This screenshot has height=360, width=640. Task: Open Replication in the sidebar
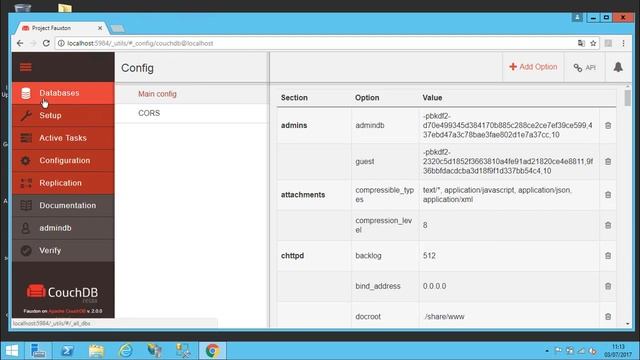[x=63, y=183]
